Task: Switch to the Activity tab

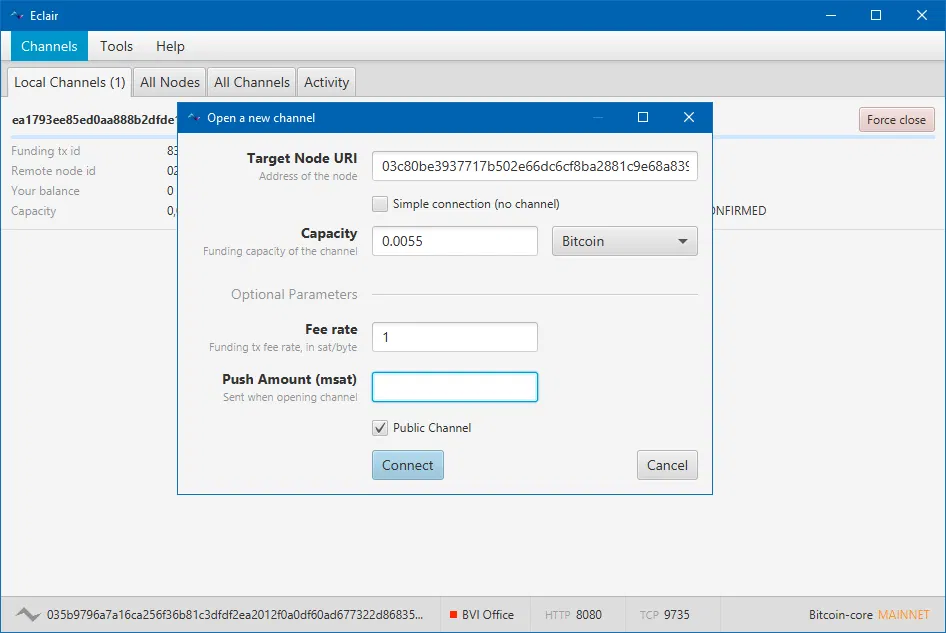Action: point(326,82)
